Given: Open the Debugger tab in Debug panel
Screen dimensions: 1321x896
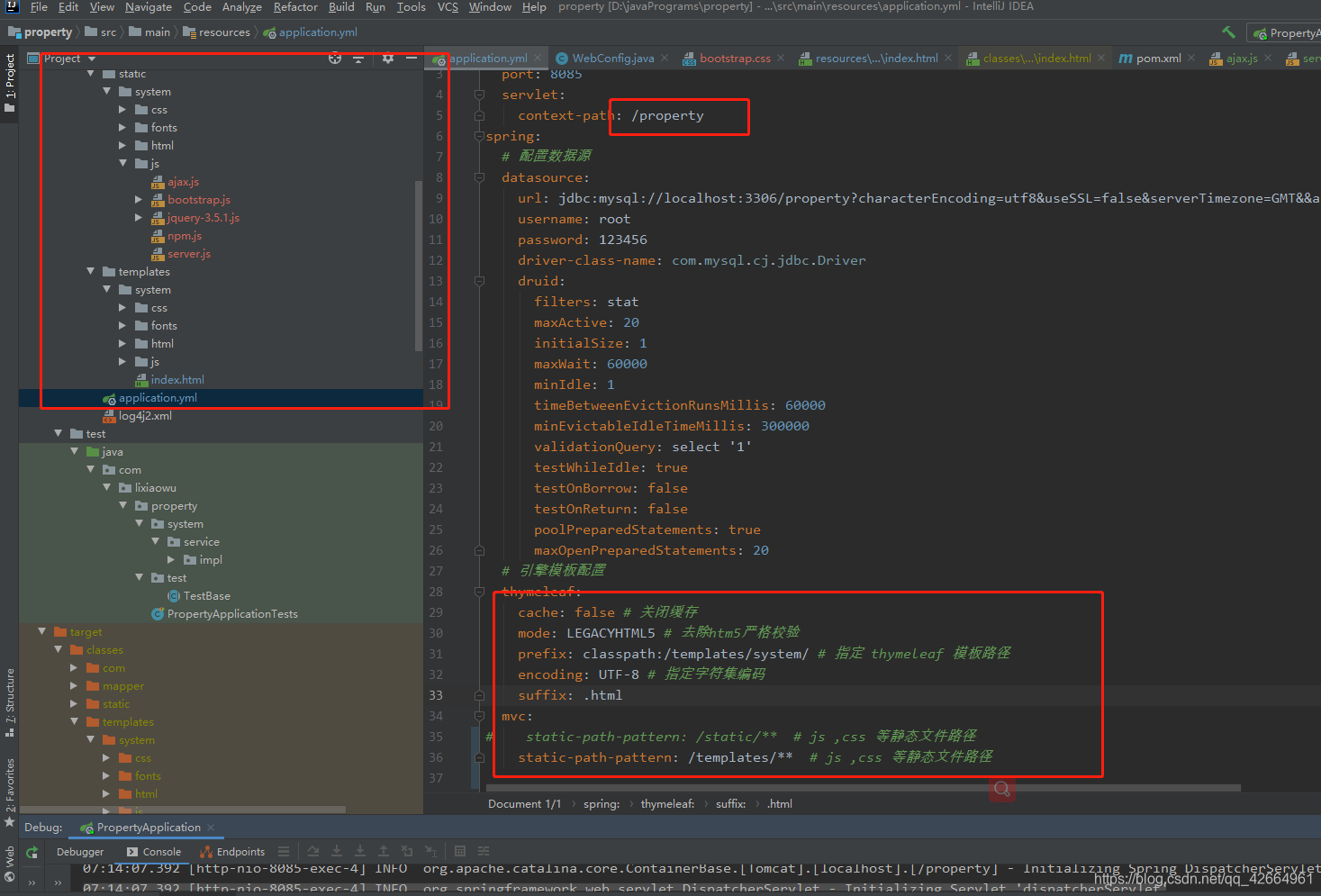Looking at the screenshot, I should (x=80, y=852).
